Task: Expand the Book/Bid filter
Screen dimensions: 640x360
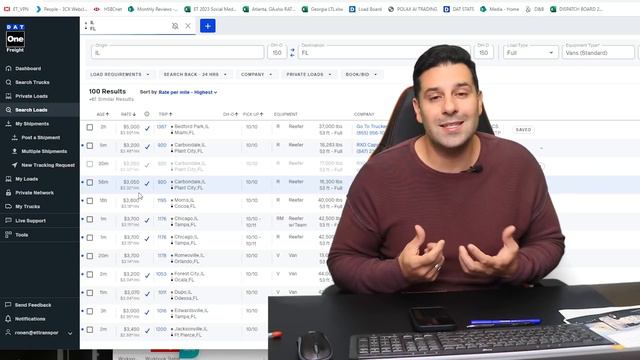Action: (361, 75)
